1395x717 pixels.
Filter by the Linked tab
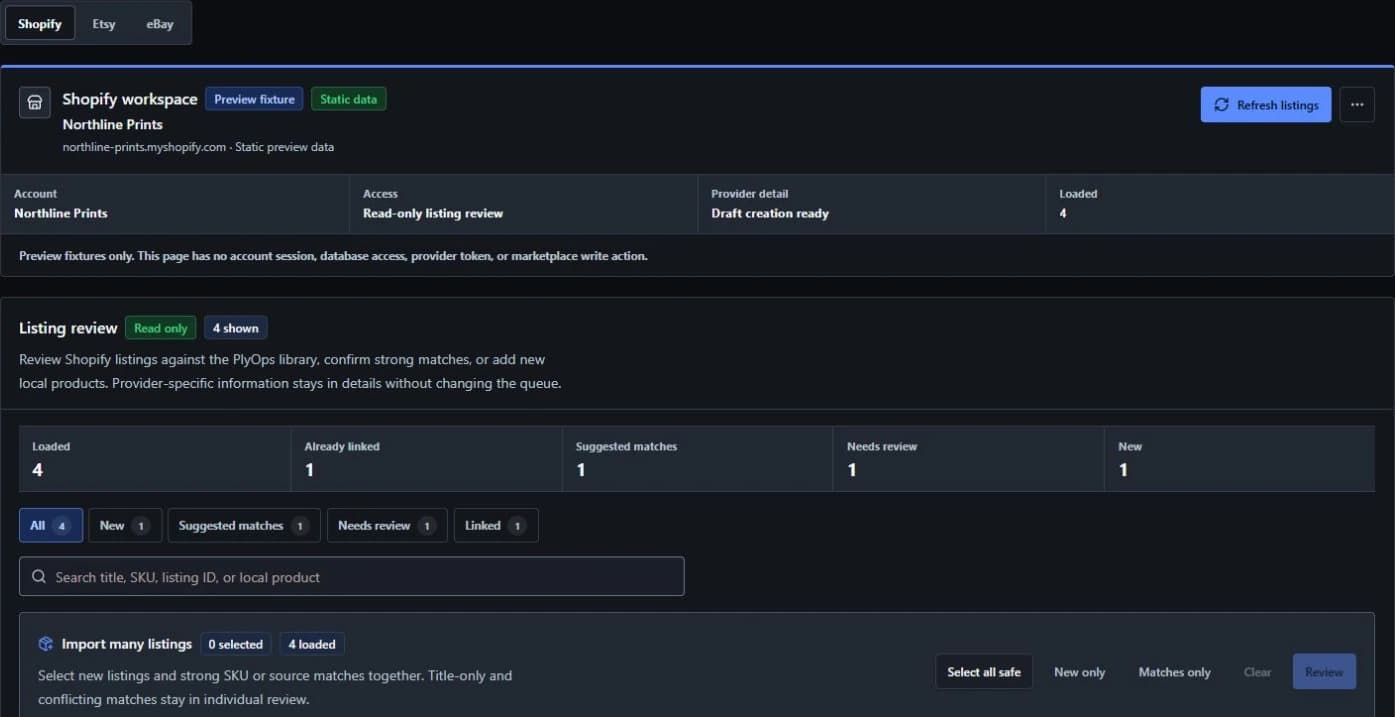coord(496,525)
